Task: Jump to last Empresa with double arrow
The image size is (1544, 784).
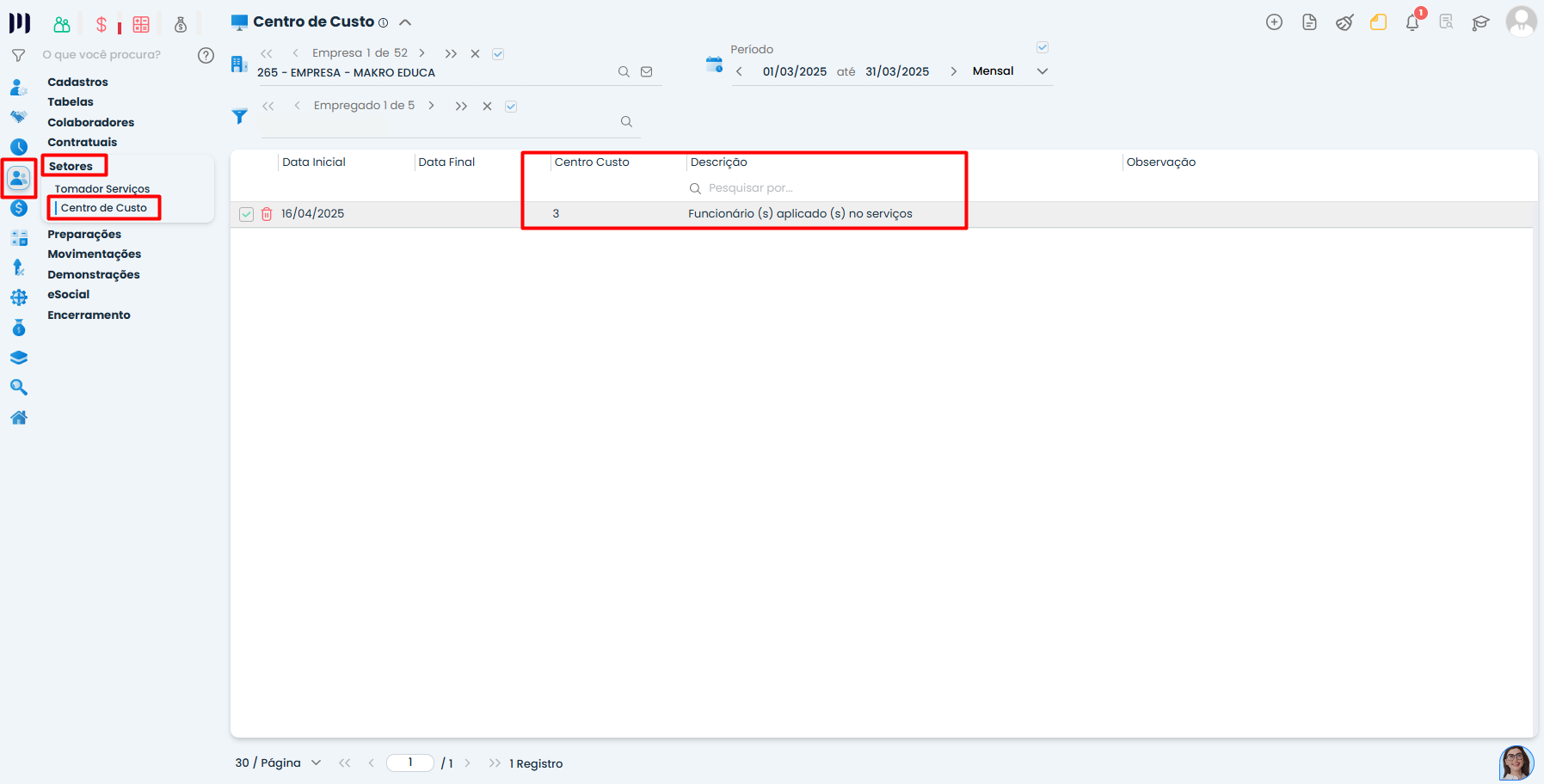Action: tap(451, 54)
